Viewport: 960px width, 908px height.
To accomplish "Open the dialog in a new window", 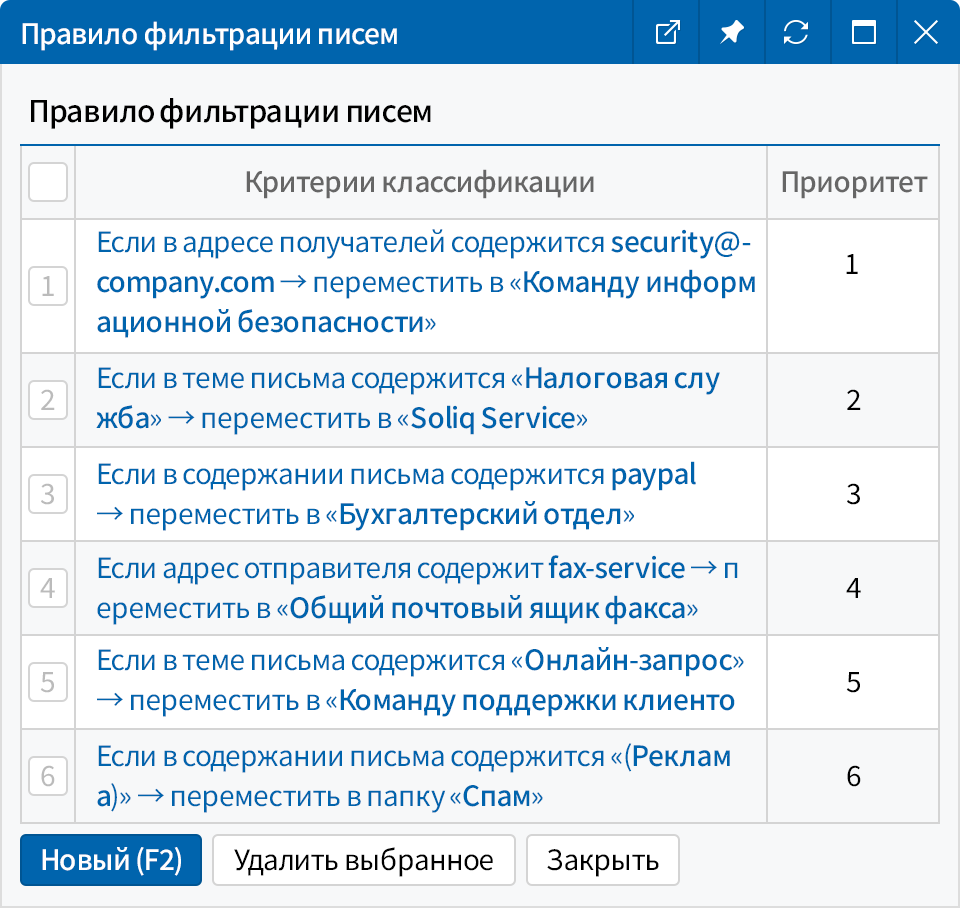I will tap(667, 32).
